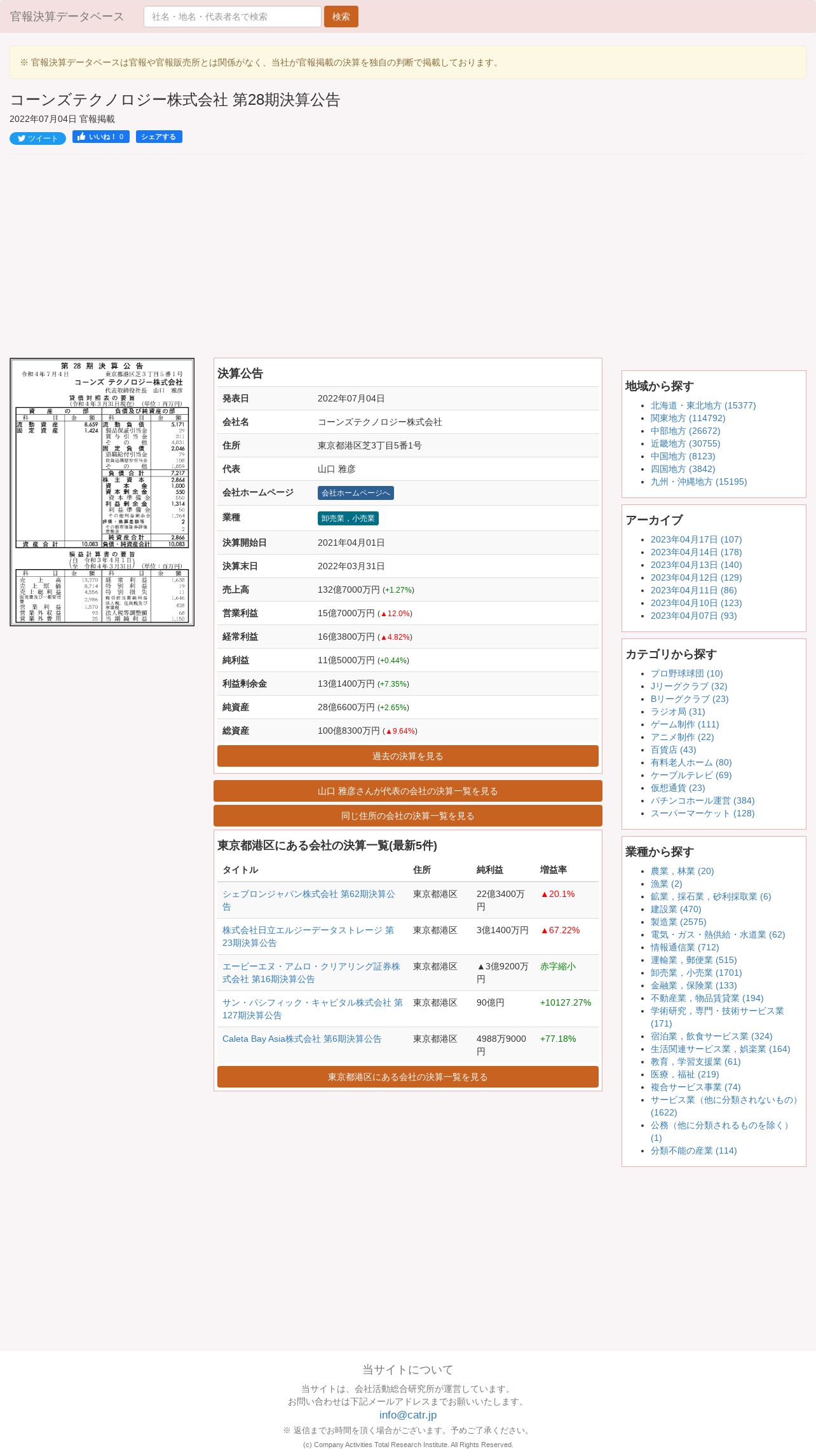Choose industry 運輸業，郵便業 (515)
Viewport: 816px width, 1456px height.
[x=693, y=960]
